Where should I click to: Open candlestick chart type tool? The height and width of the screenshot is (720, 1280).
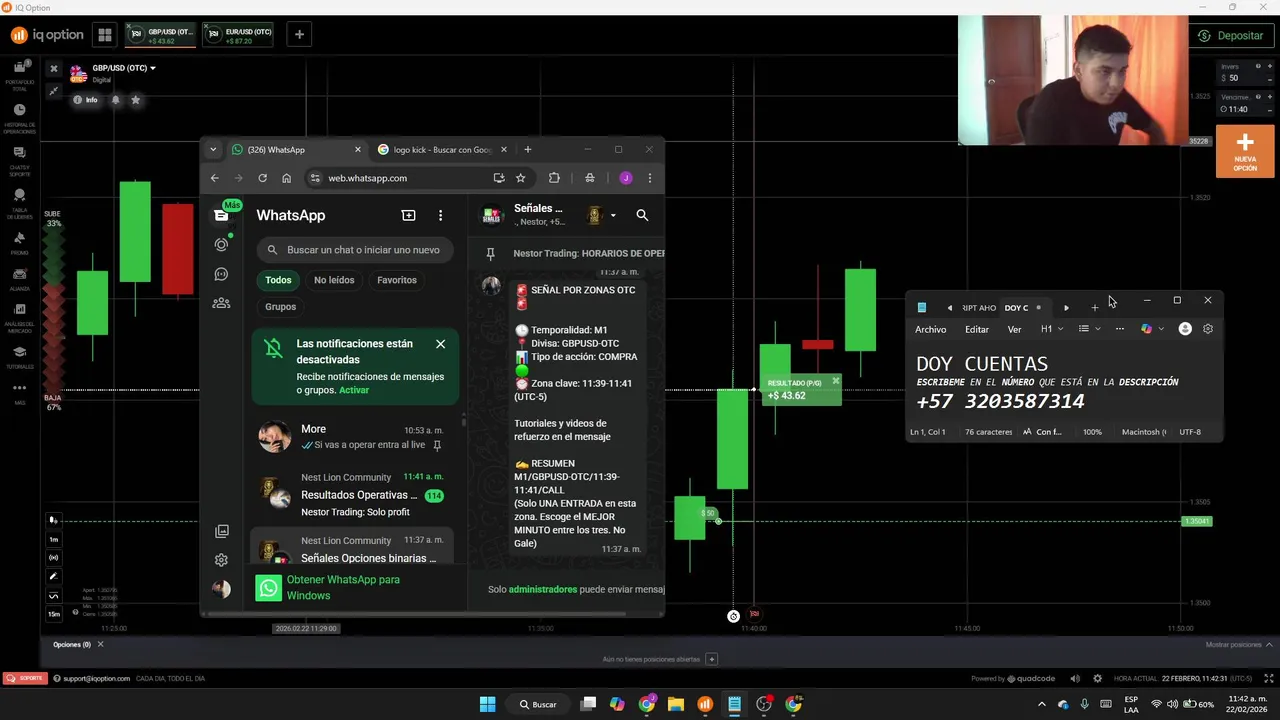54,520
